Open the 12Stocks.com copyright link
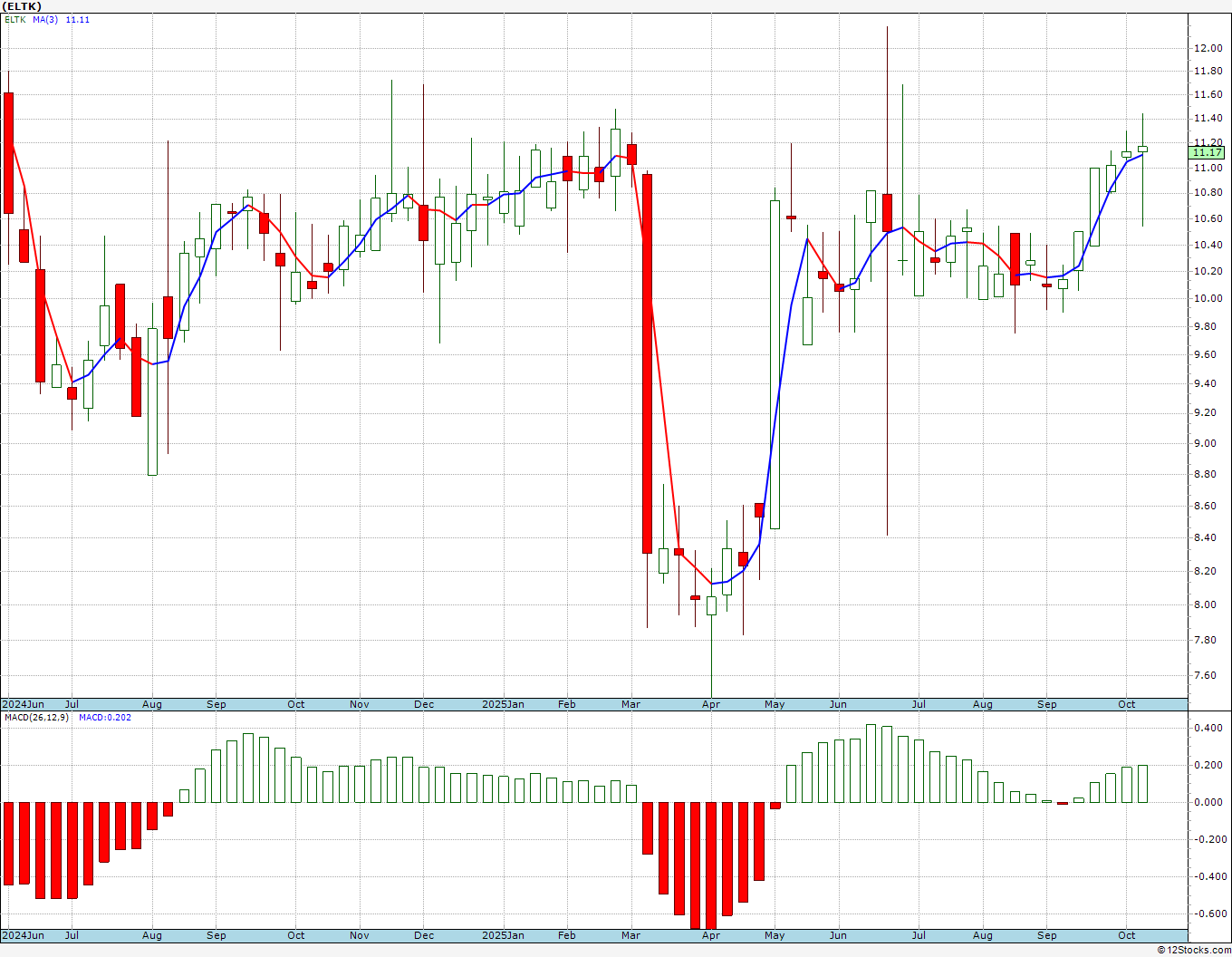 point(1193,950)
